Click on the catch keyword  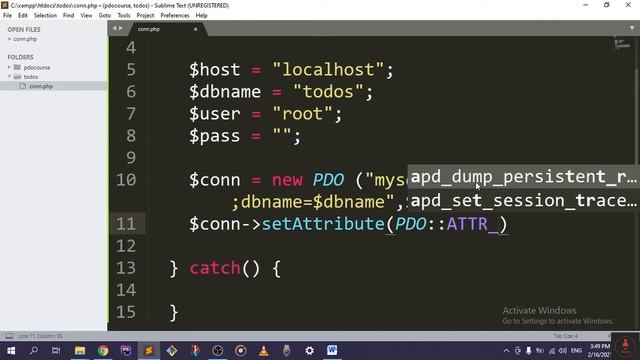pyautogui.click(x=215, y=268)
